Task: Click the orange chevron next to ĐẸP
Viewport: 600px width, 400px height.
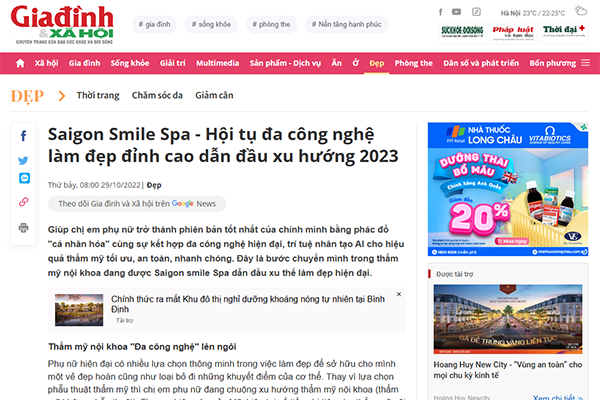Action: [x=61, y=96]
